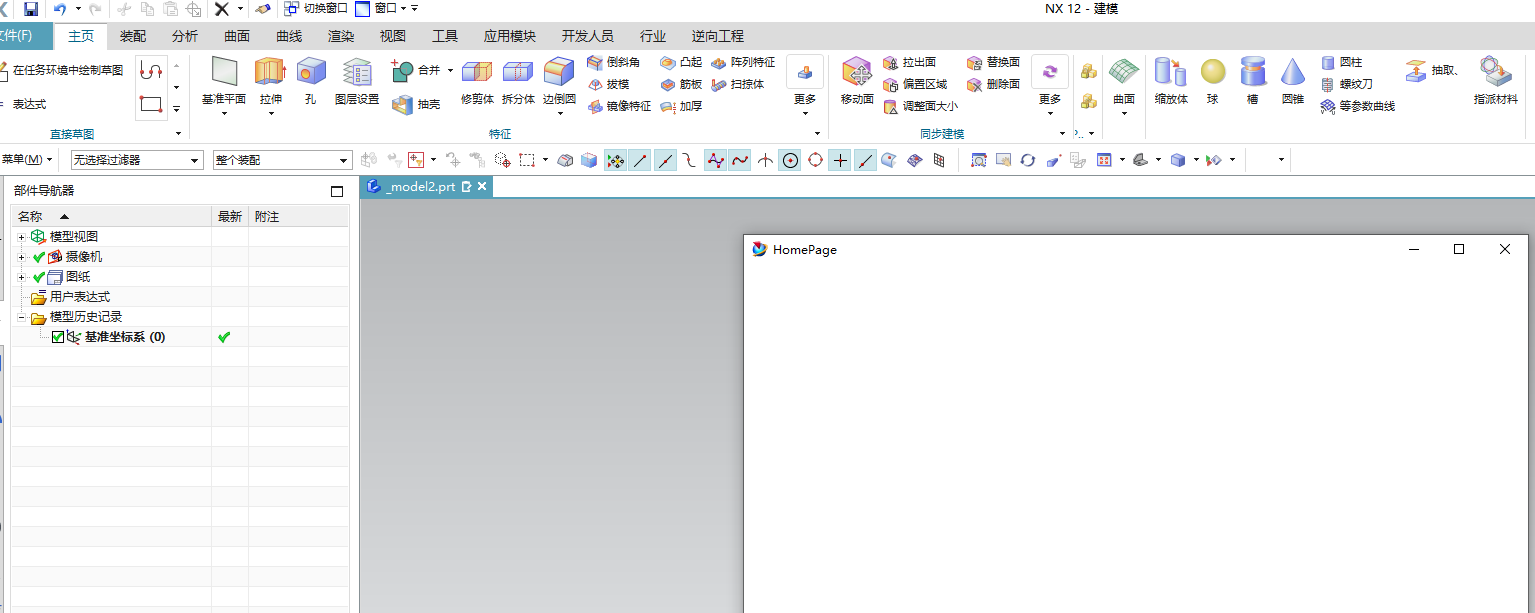Toggle visibility of 图纸 in the navigator
This screenshot has height=613, width=1535.
click(x=38, y=276)
